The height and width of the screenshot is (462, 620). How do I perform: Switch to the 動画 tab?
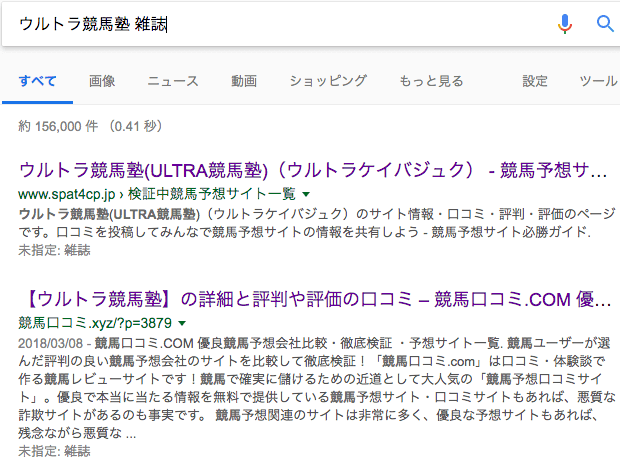coord(244,81)
